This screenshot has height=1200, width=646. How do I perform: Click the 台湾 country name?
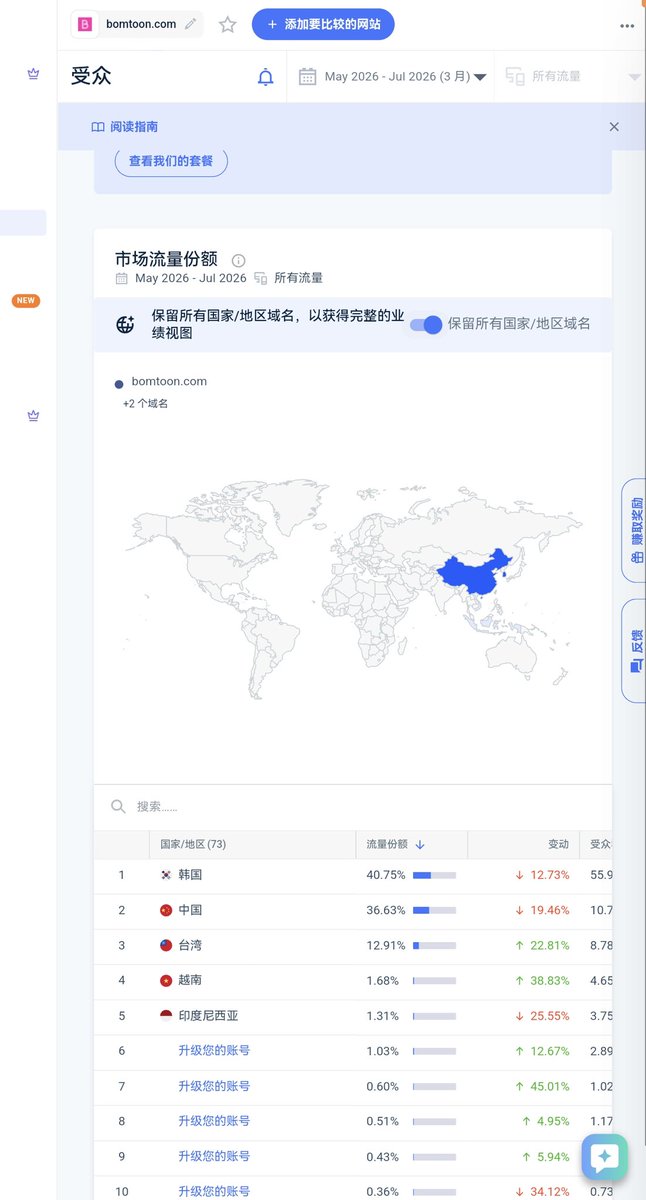[190, 945]
